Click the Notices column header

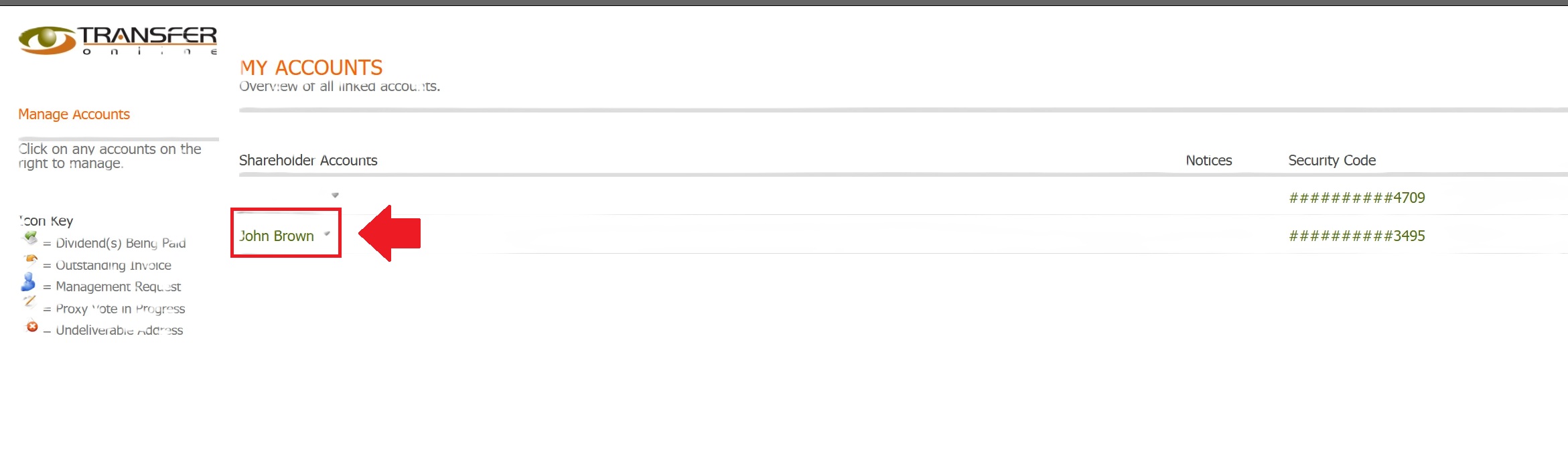(1208, 161)
